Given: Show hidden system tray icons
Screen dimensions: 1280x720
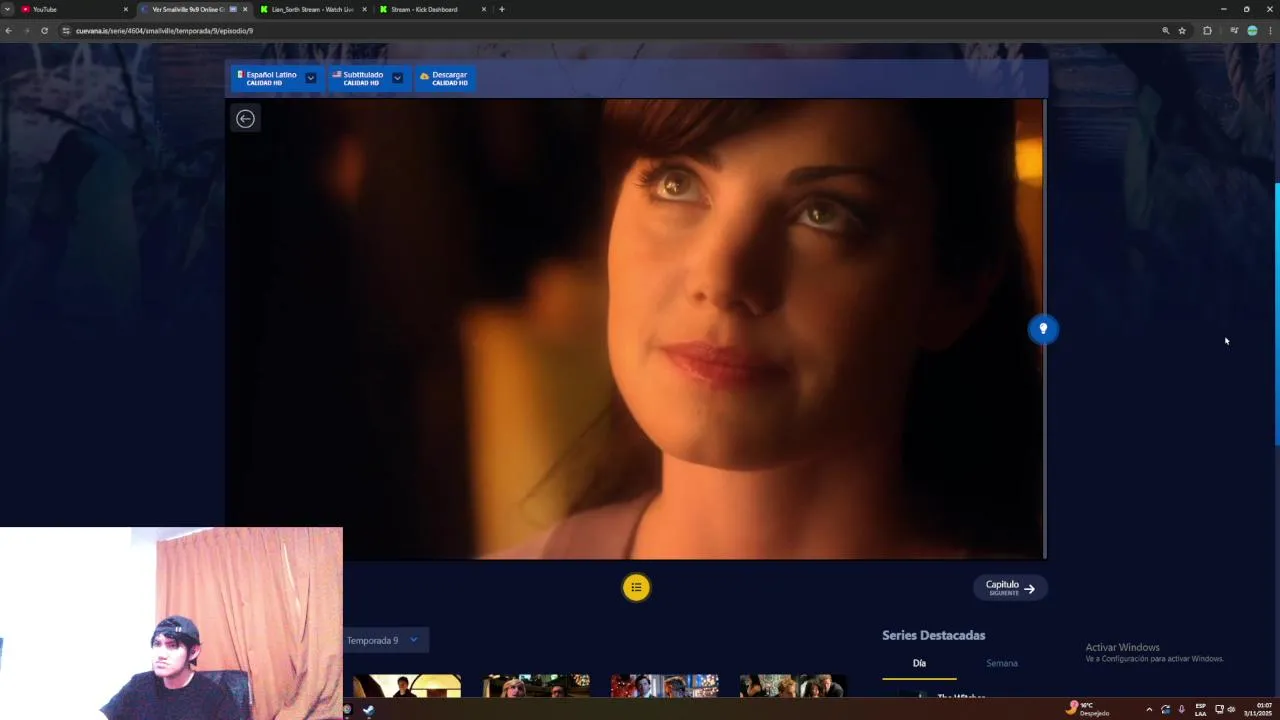Looking at the screenshot, I should pos(1149,709).
